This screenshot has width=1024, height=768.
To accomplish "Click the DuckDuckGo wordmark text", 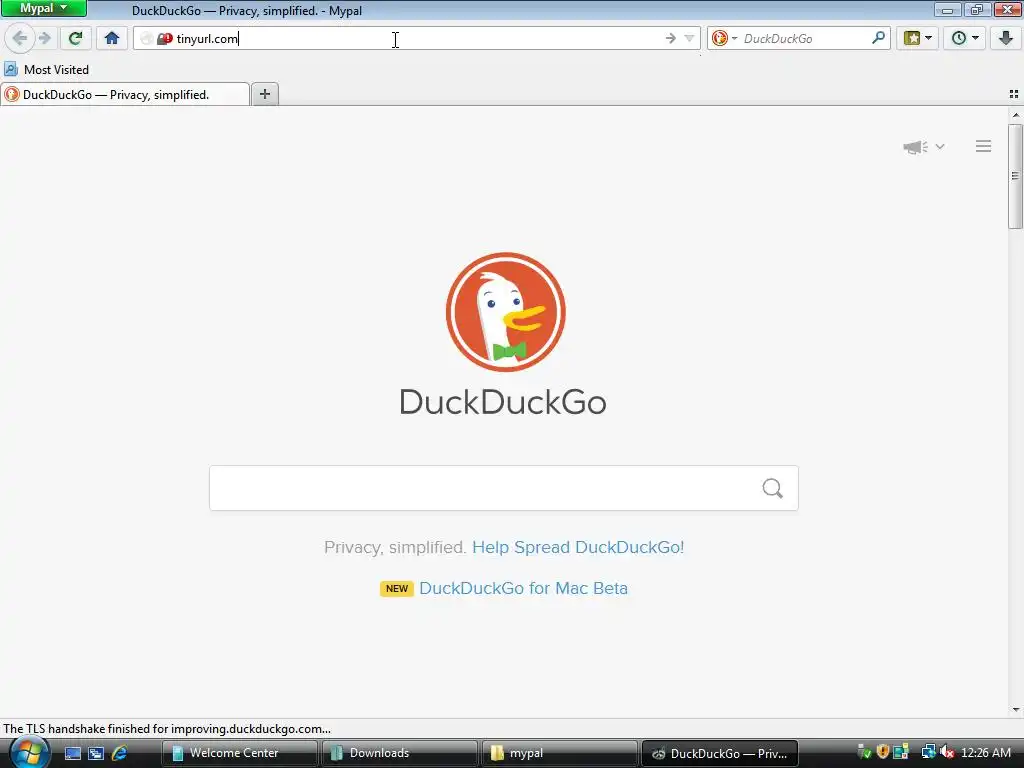I will [x=503, y=402].
